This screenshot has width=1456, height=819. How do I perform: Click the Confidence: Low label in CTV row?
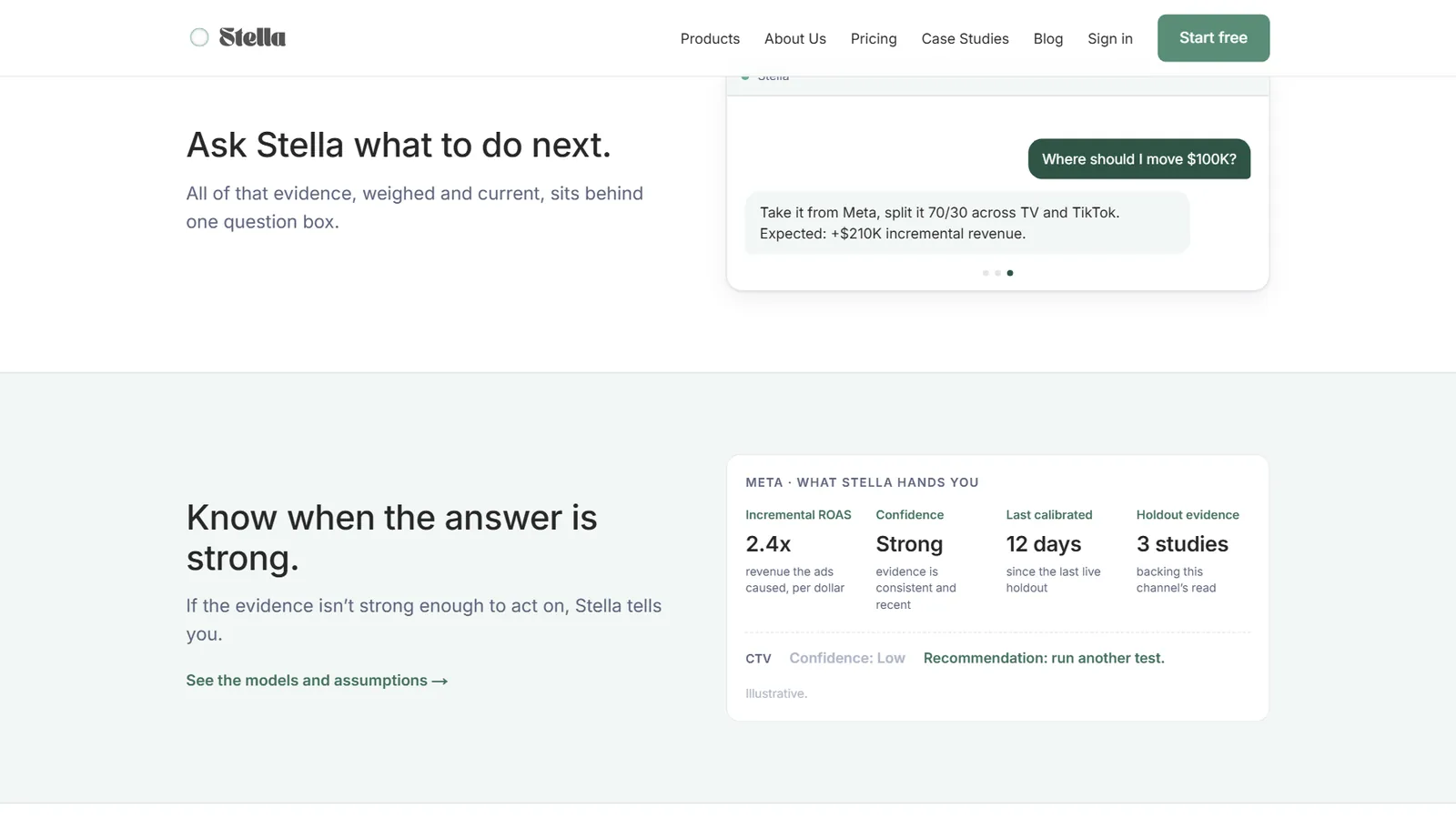pos(847,658)
